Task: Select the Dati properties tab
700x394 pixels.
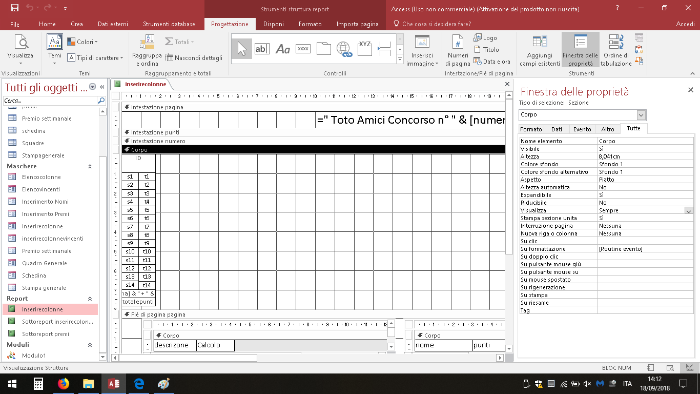Action: [x=557, y=129]
